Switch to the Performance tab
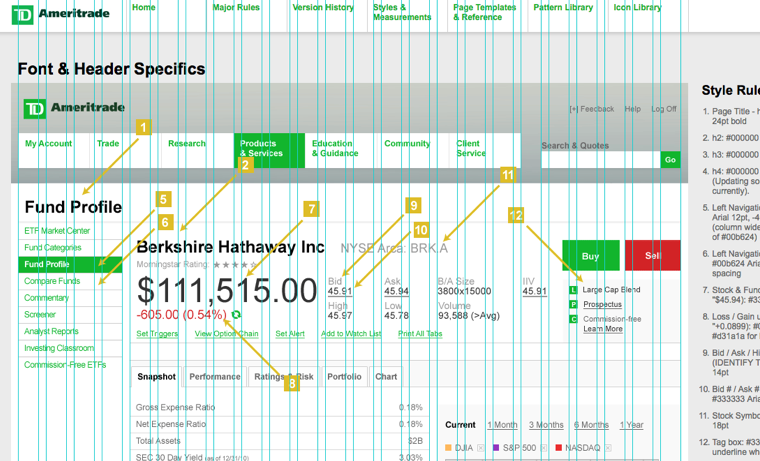Screen dimensions: 760x461 215,377
